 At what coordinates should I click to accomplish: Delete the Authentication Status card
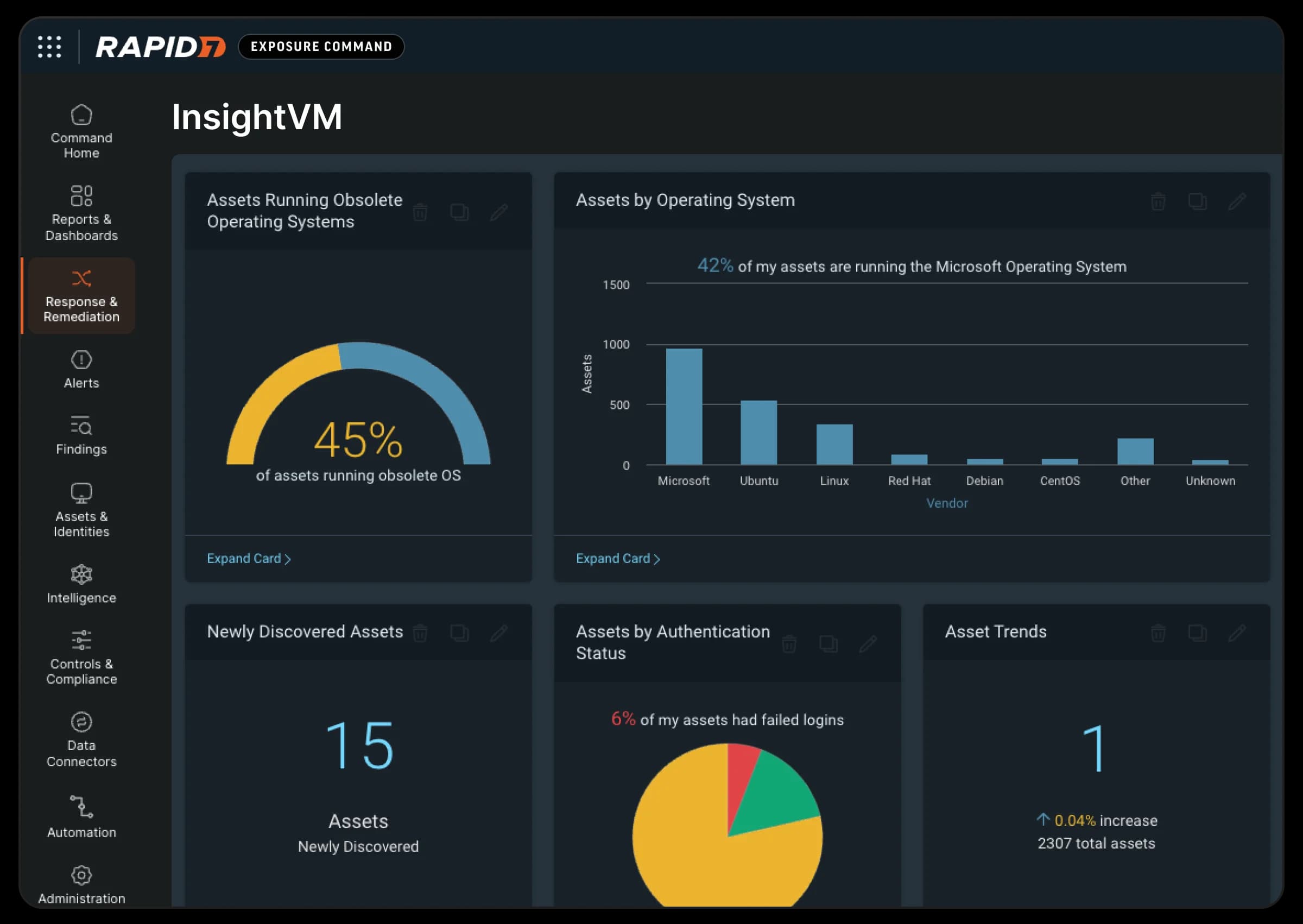point(789,643)
